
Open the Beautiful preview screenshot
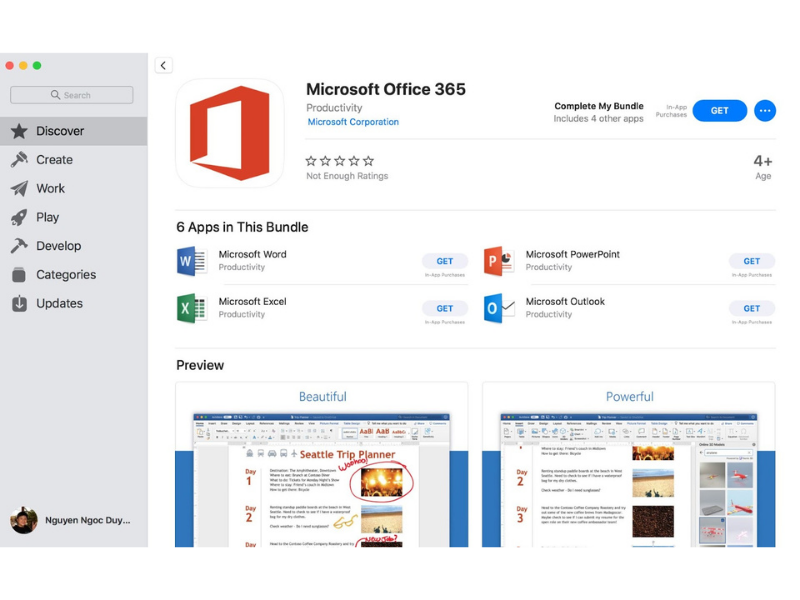[x=321, y=465]
